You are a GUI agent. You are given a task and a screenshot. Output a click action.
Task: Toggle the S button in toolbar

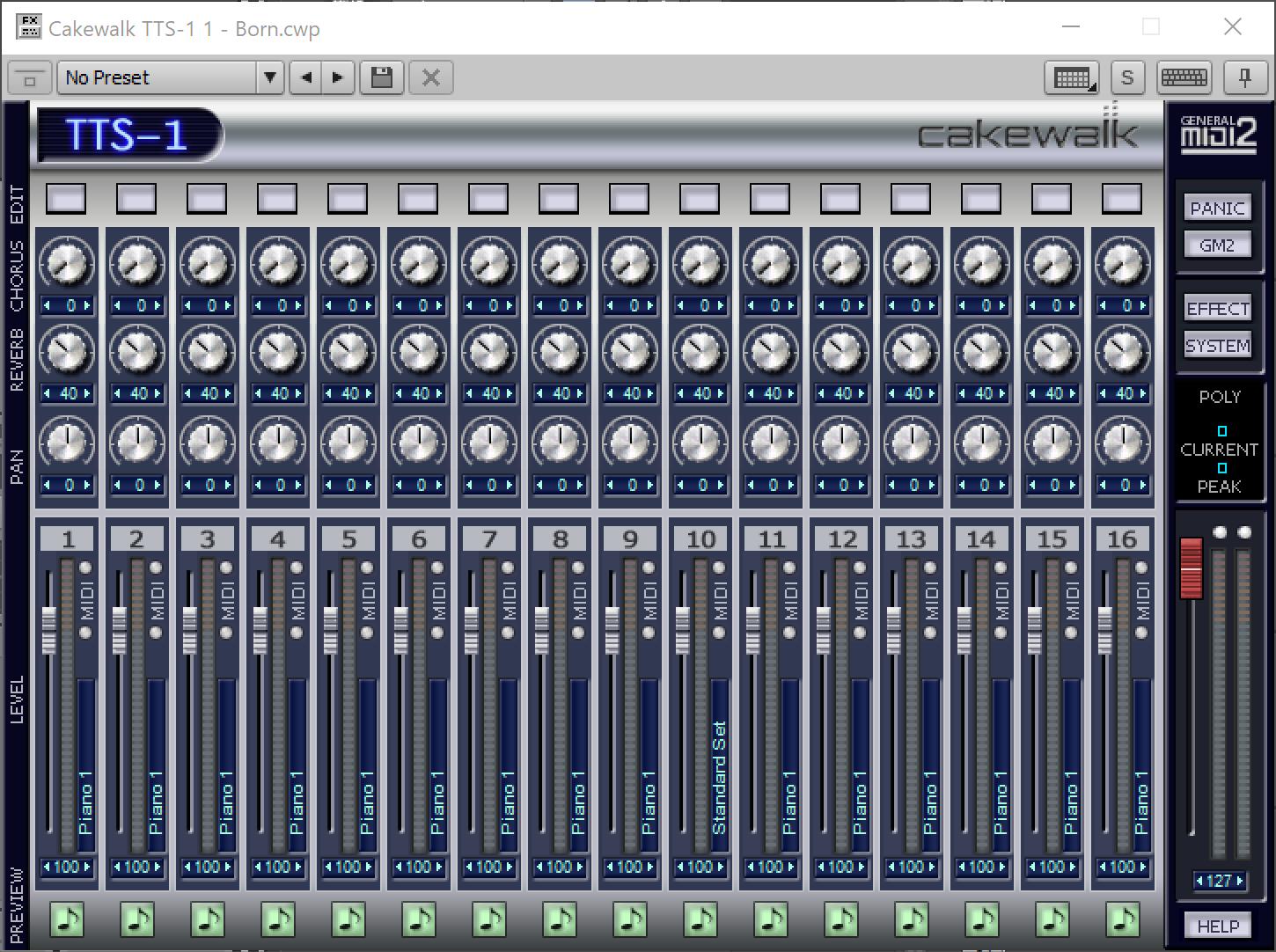(x=1127, y=77)
